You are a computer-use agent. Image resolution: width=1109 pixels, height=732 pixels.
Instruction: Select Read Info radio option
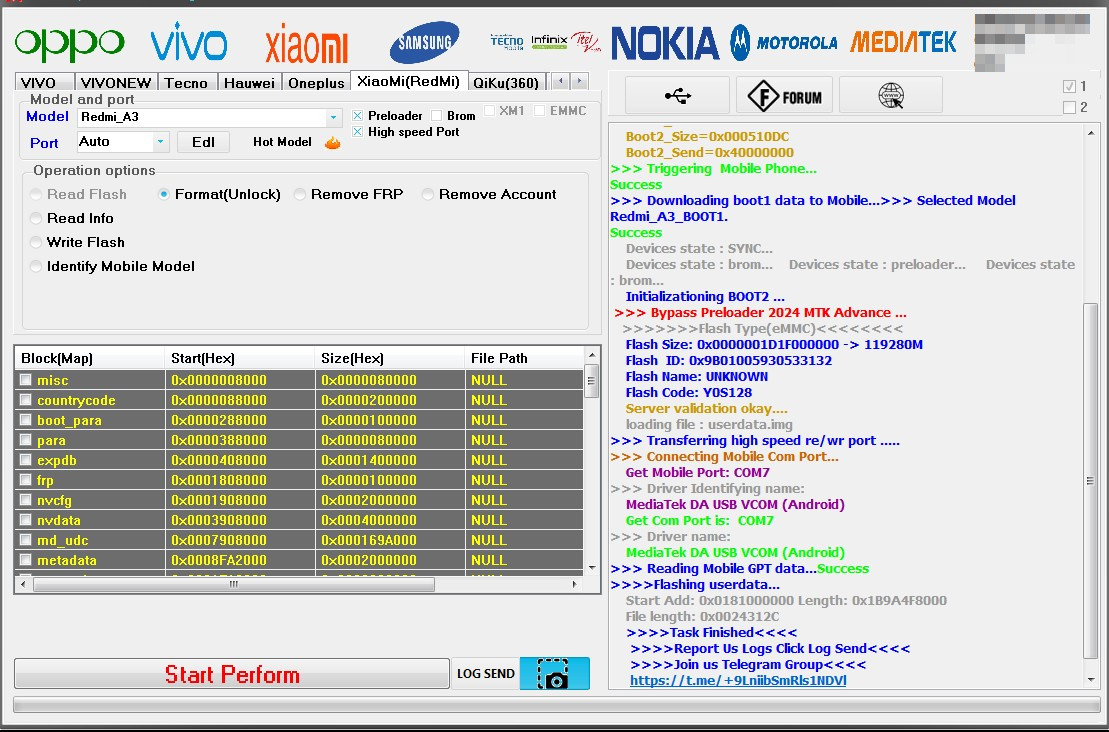pos(36,218)
